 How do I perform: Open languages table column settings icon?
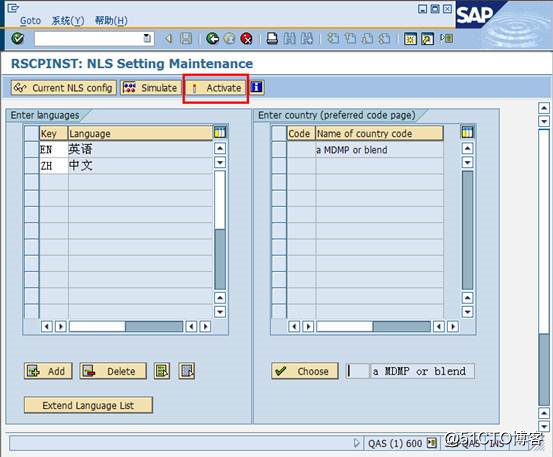click(x=220, y=133)
